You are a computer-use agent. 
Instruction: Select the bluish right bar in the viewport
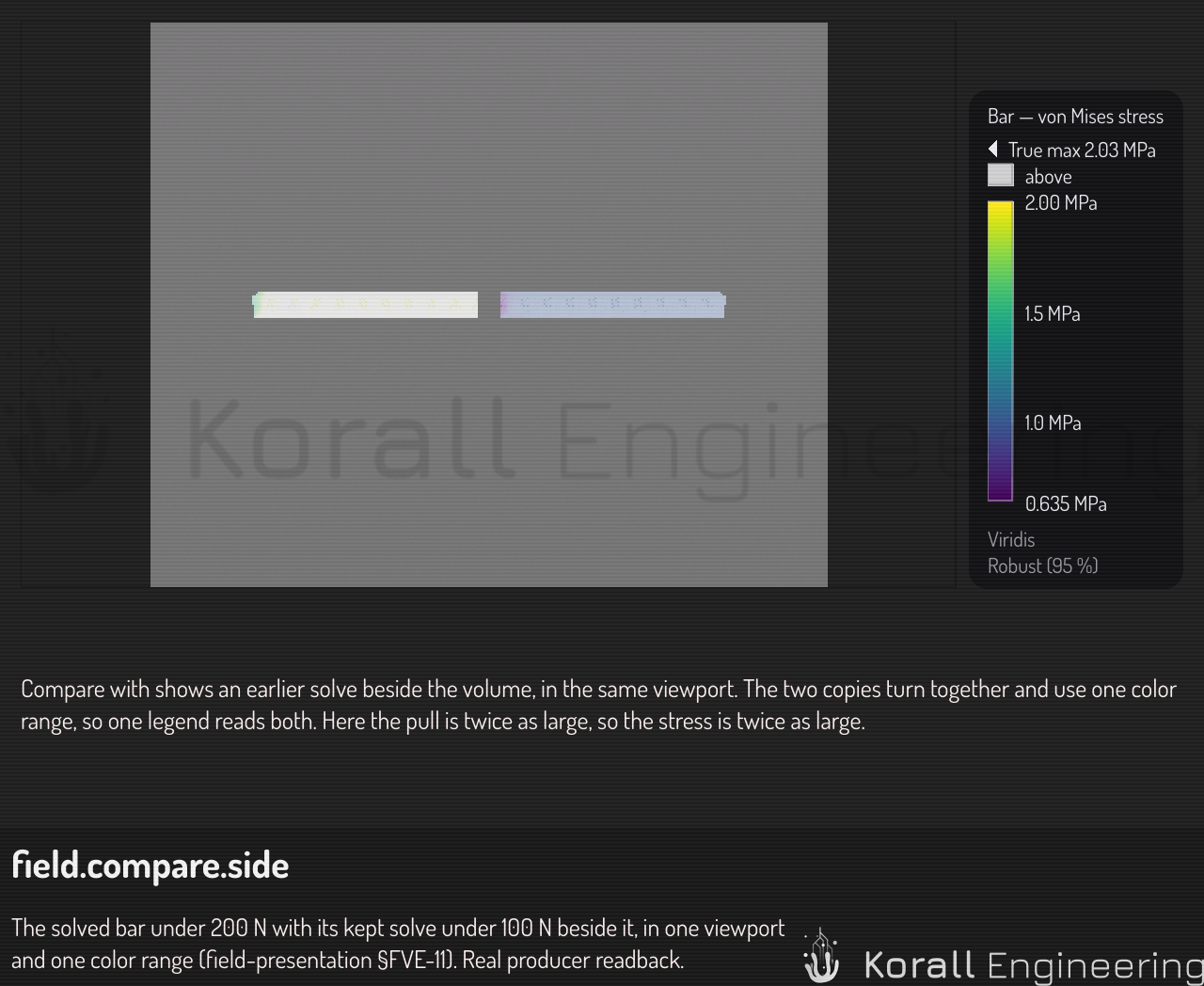coord(612,305)
